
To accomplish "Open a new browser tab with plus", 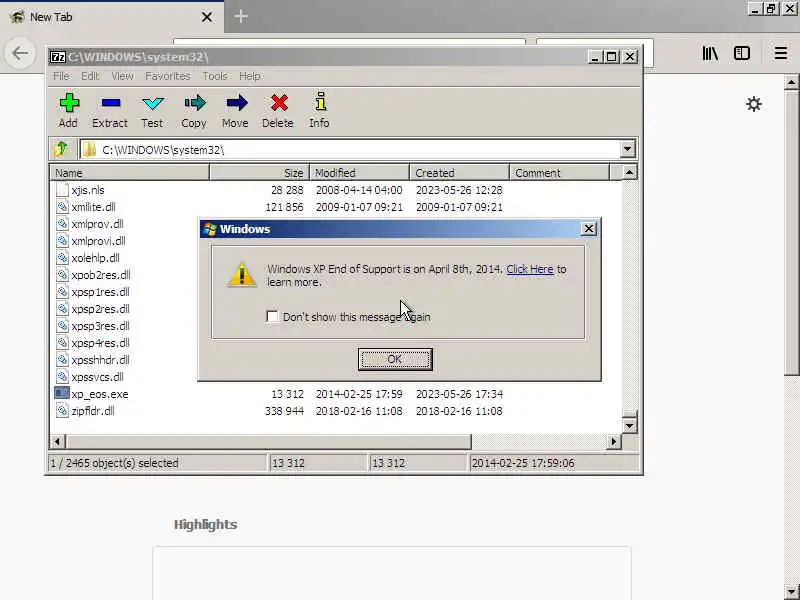I will [241, 16].
